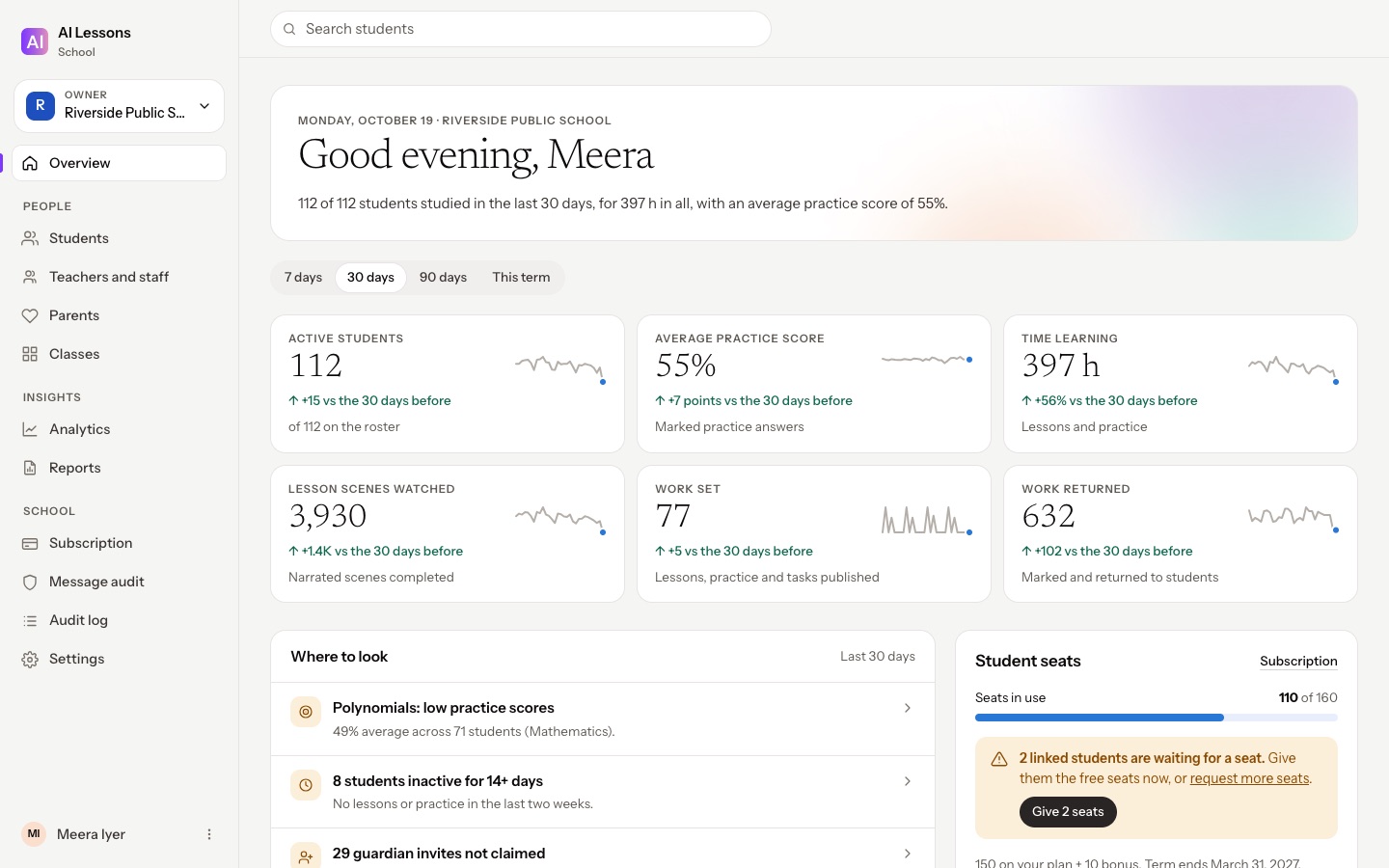Click the magnifier icon in search bar

[289, 29]
